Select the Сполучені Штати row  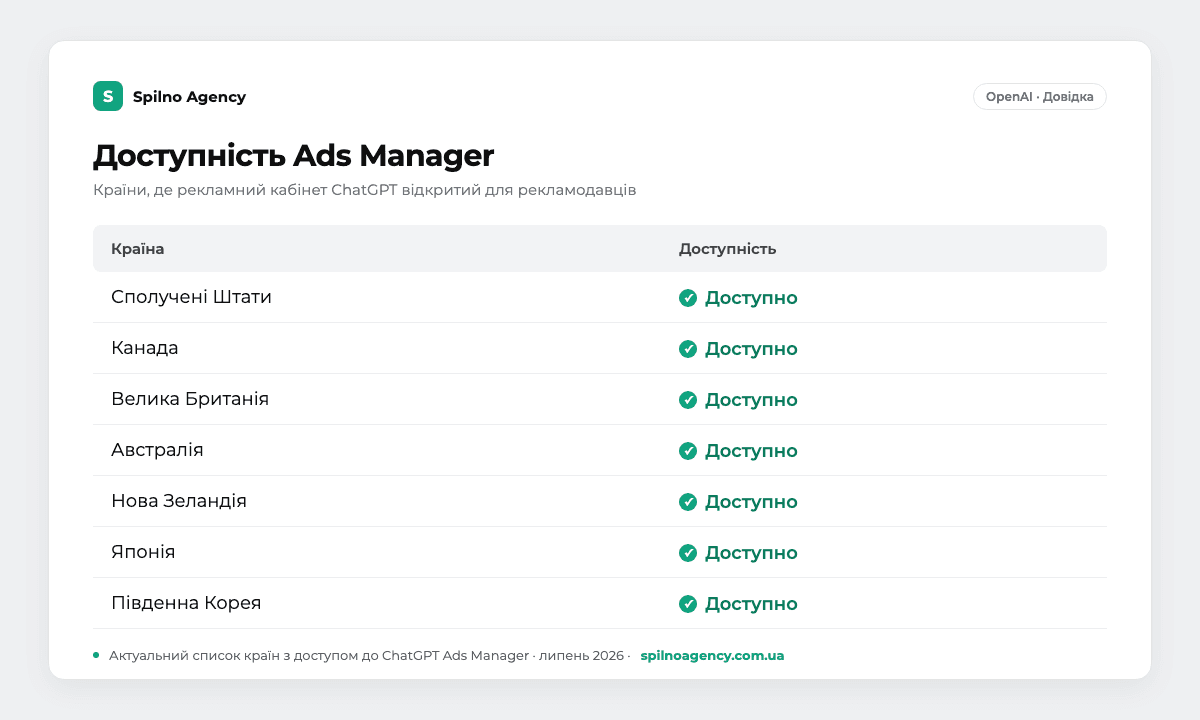point(600,297)
